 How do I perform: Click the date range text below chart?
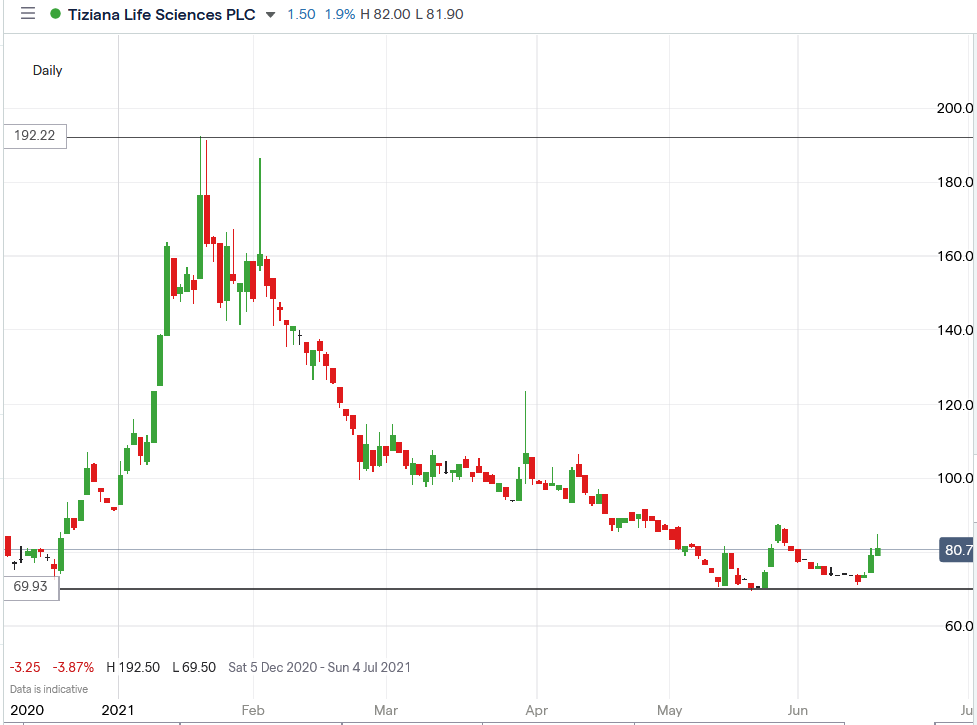[x=319, y=667]
